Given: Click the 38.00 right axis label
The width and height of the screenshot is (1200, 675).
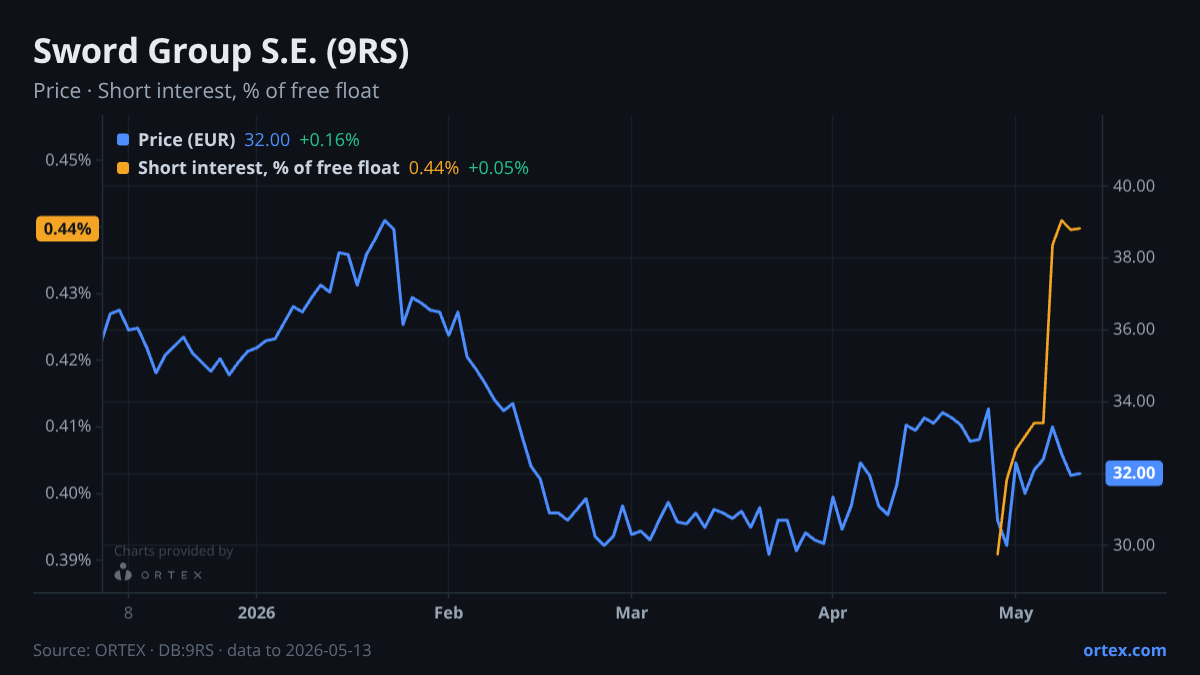Looking at the screenshot, I should [1134, 258].
